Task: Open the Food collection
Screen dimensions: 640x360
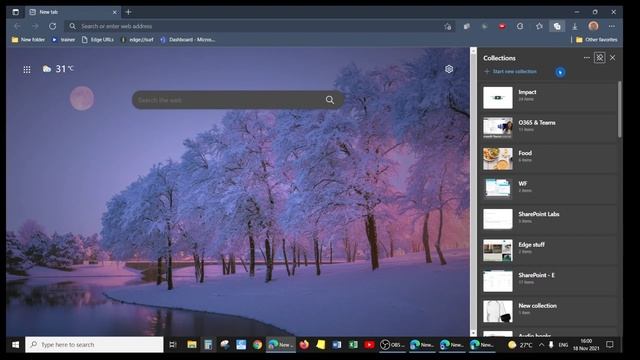Action: coord(549,159)
